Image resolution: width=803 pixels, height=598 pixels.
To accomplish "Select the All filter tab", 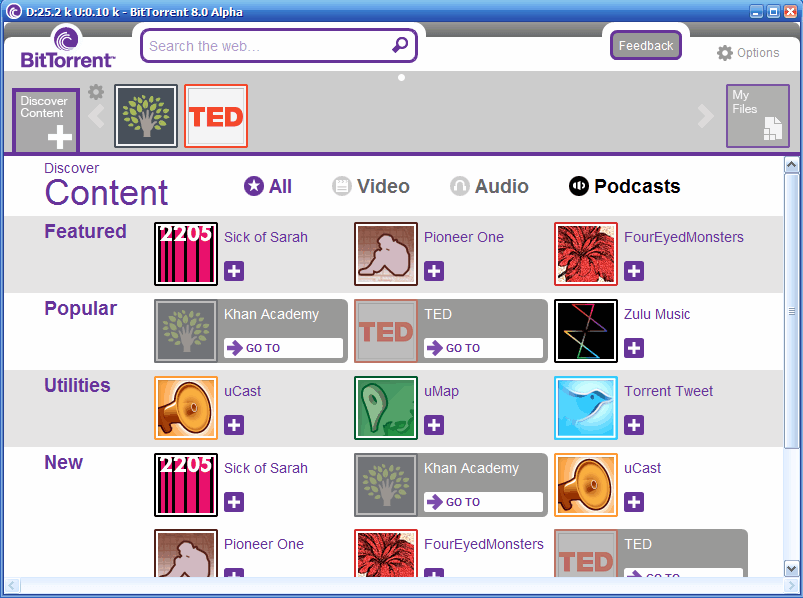I will [x=268, y=186].
